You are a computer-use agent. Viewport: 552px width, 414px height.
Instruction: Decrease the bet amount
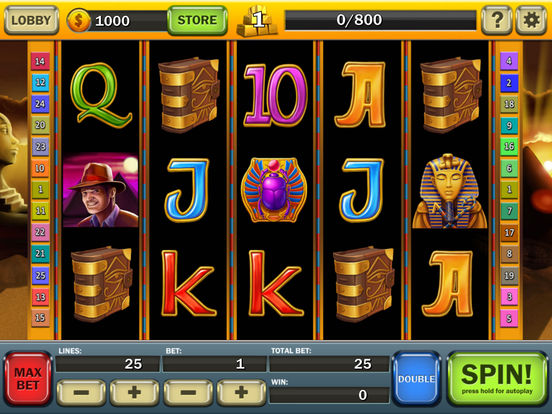[x=188, y=392]
